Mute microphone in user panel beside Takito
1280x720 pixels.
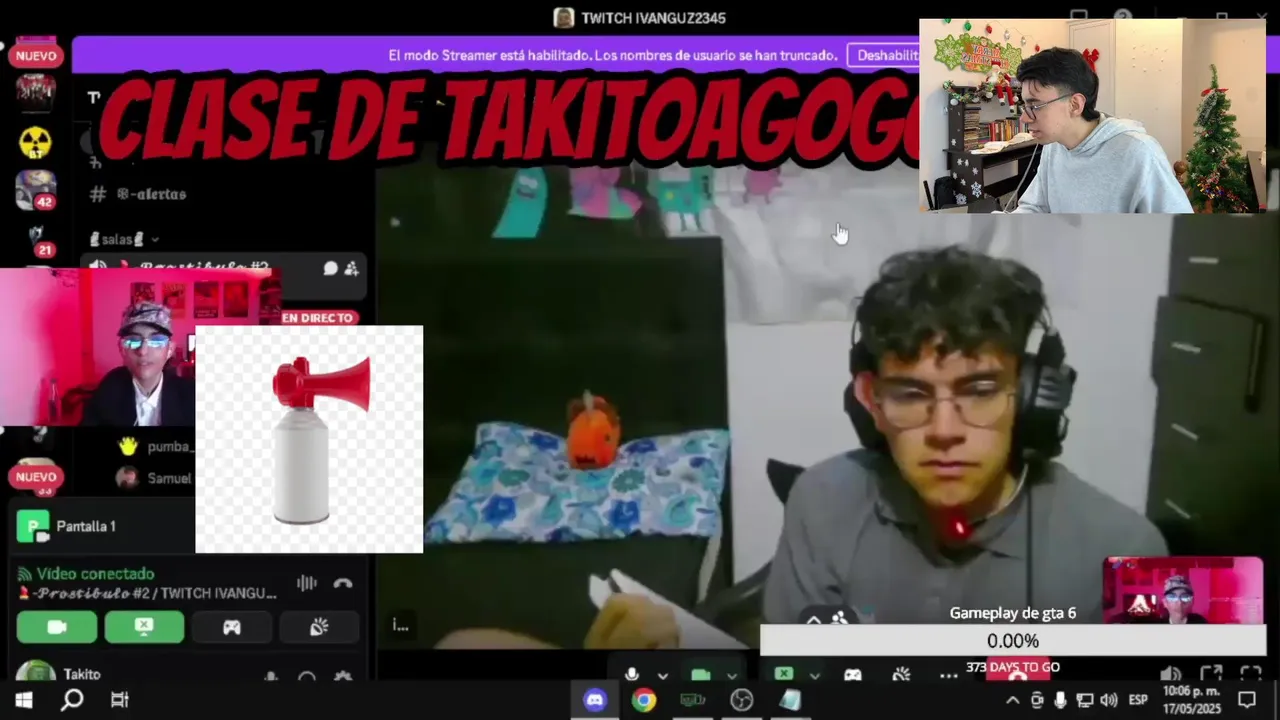(271, 677)
